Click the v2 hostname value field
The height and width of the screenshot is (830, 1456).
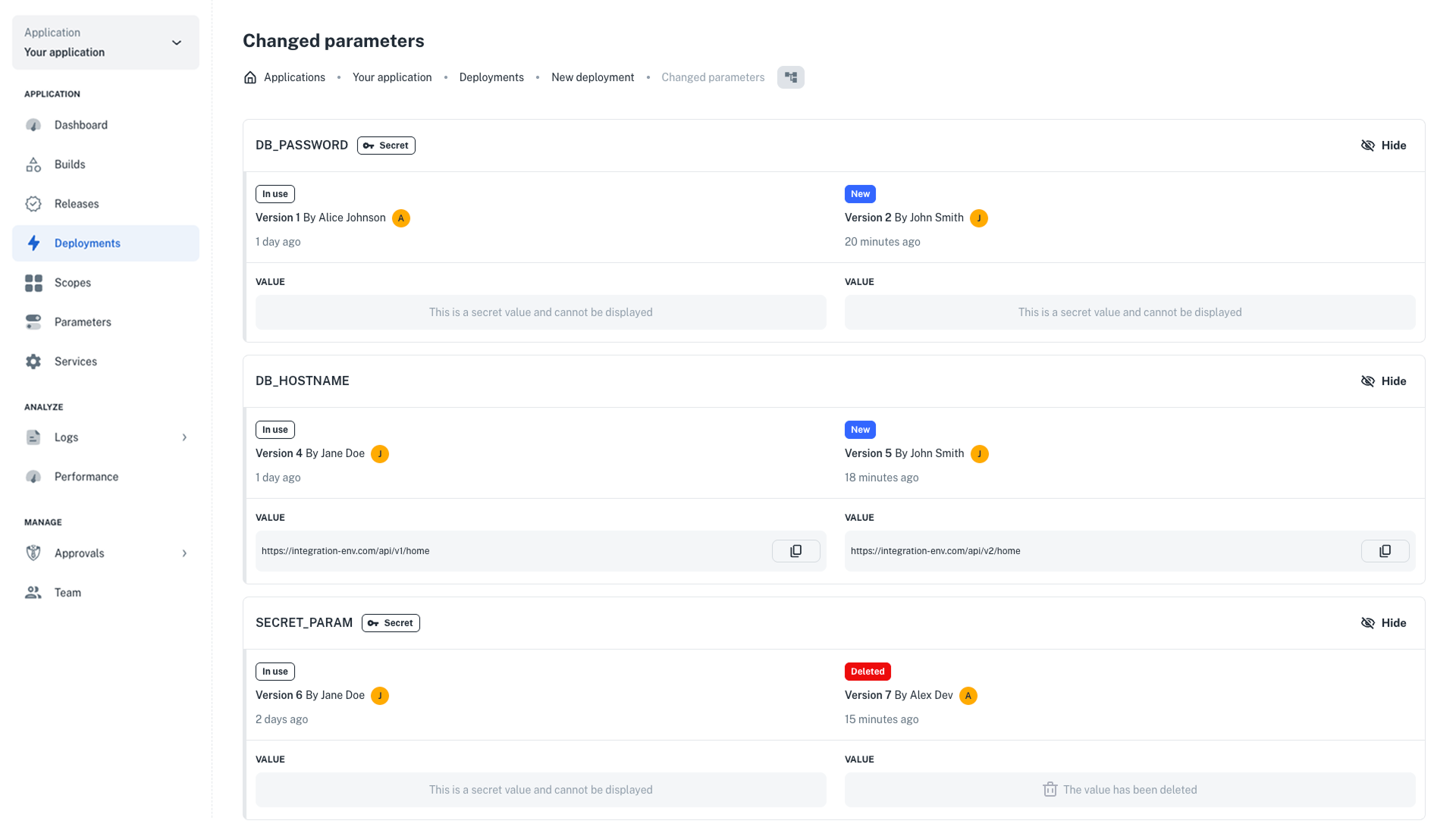tap(1100, 551)
